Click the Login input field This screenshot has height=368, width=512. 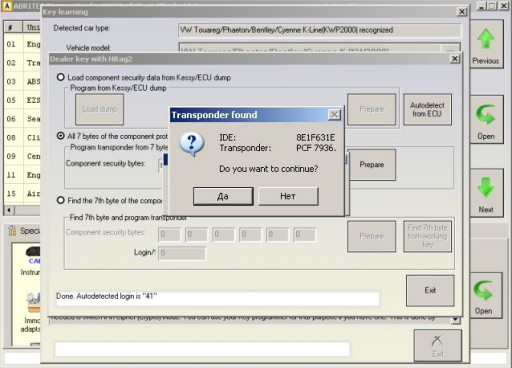tap(182, 253)
